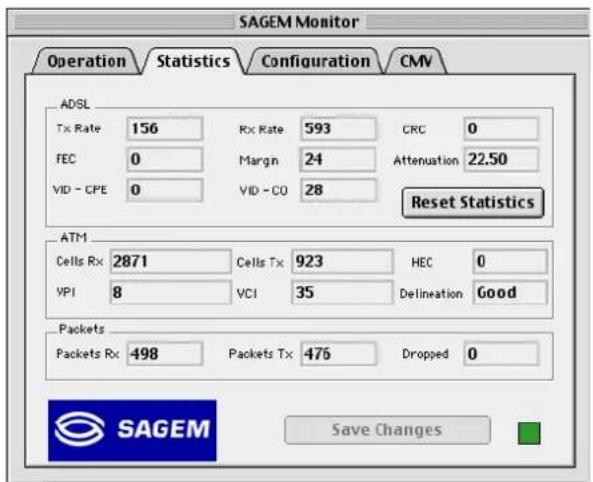Click the Cells Rx field showing 2871
Viewport: 593px width, 482px height.
(171, 261)
